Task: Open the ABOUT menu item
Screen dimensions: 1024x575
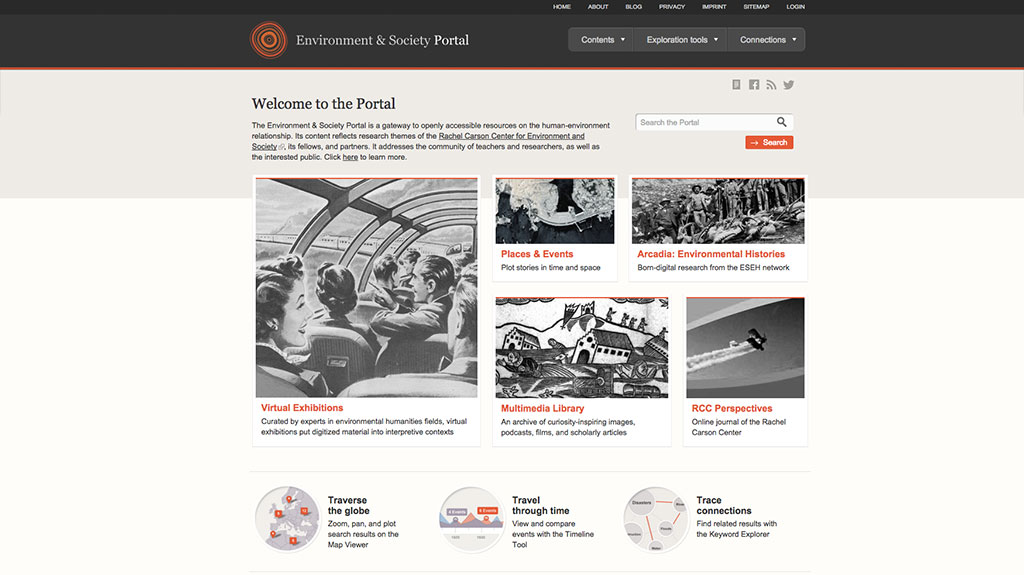Action: tap(598, 7)
